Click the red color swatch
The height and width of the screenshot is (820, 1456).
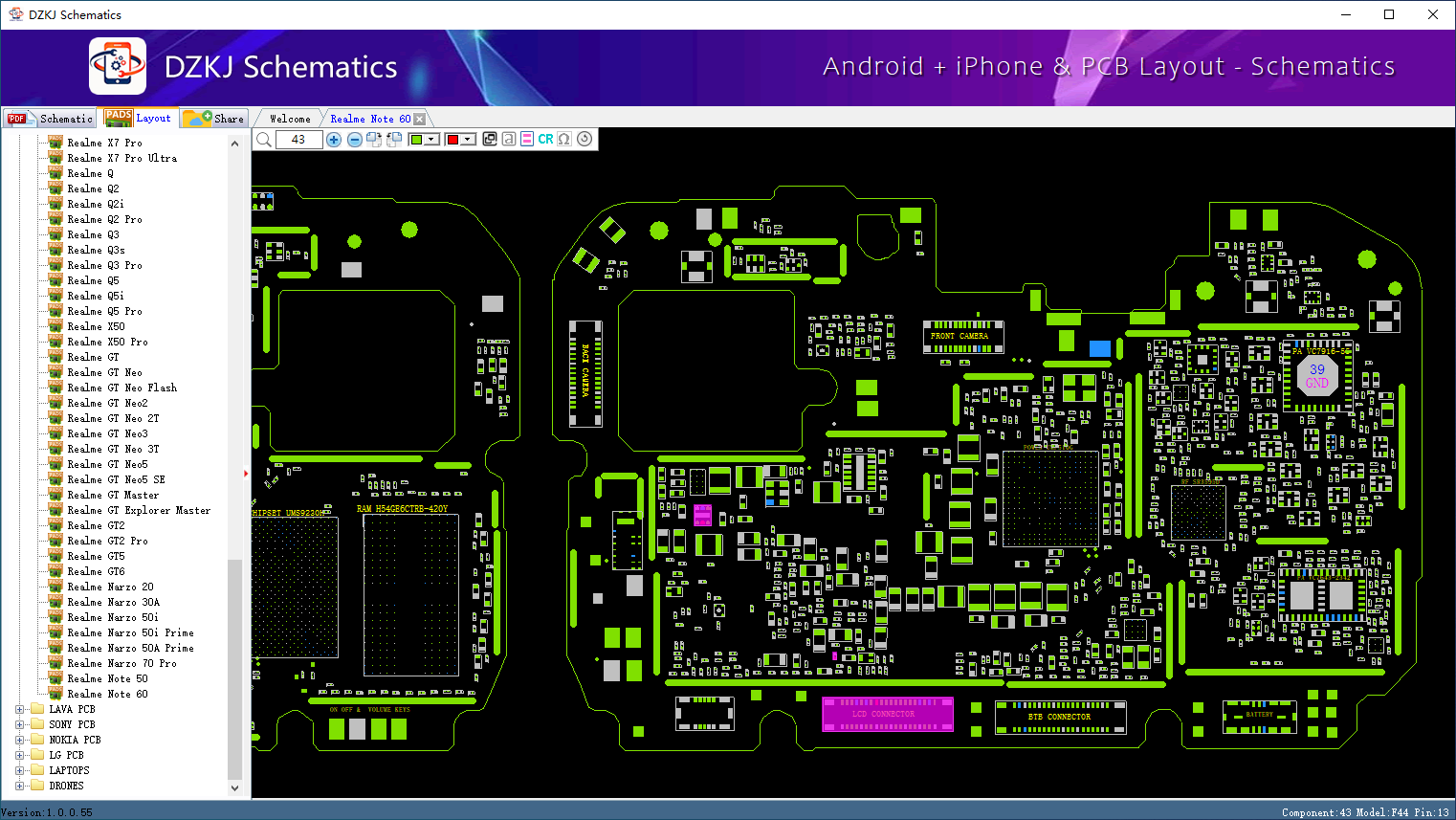point(452,140)
